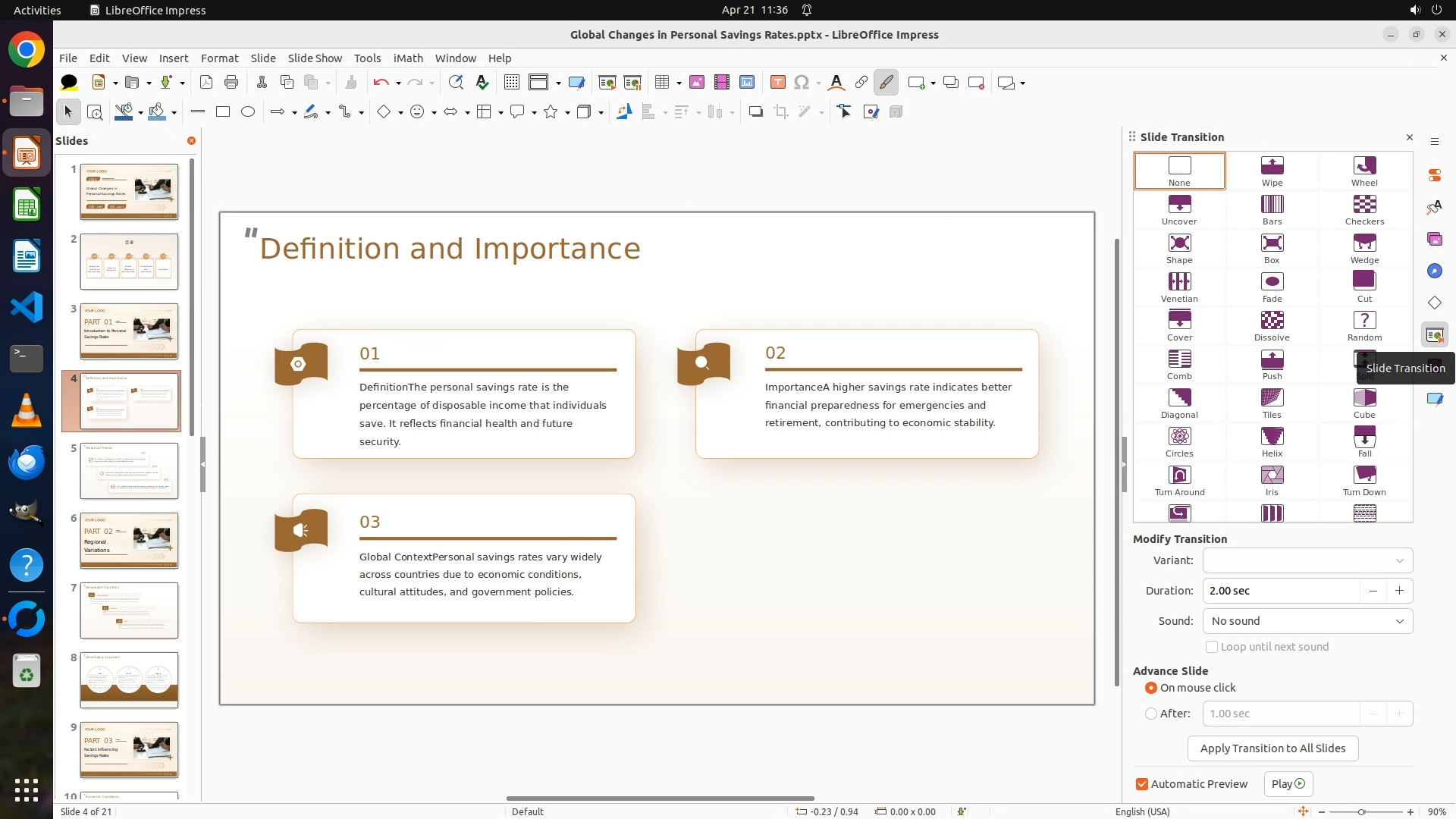
Task: Open the Slide Show menu
Action: tap(315, 58)
